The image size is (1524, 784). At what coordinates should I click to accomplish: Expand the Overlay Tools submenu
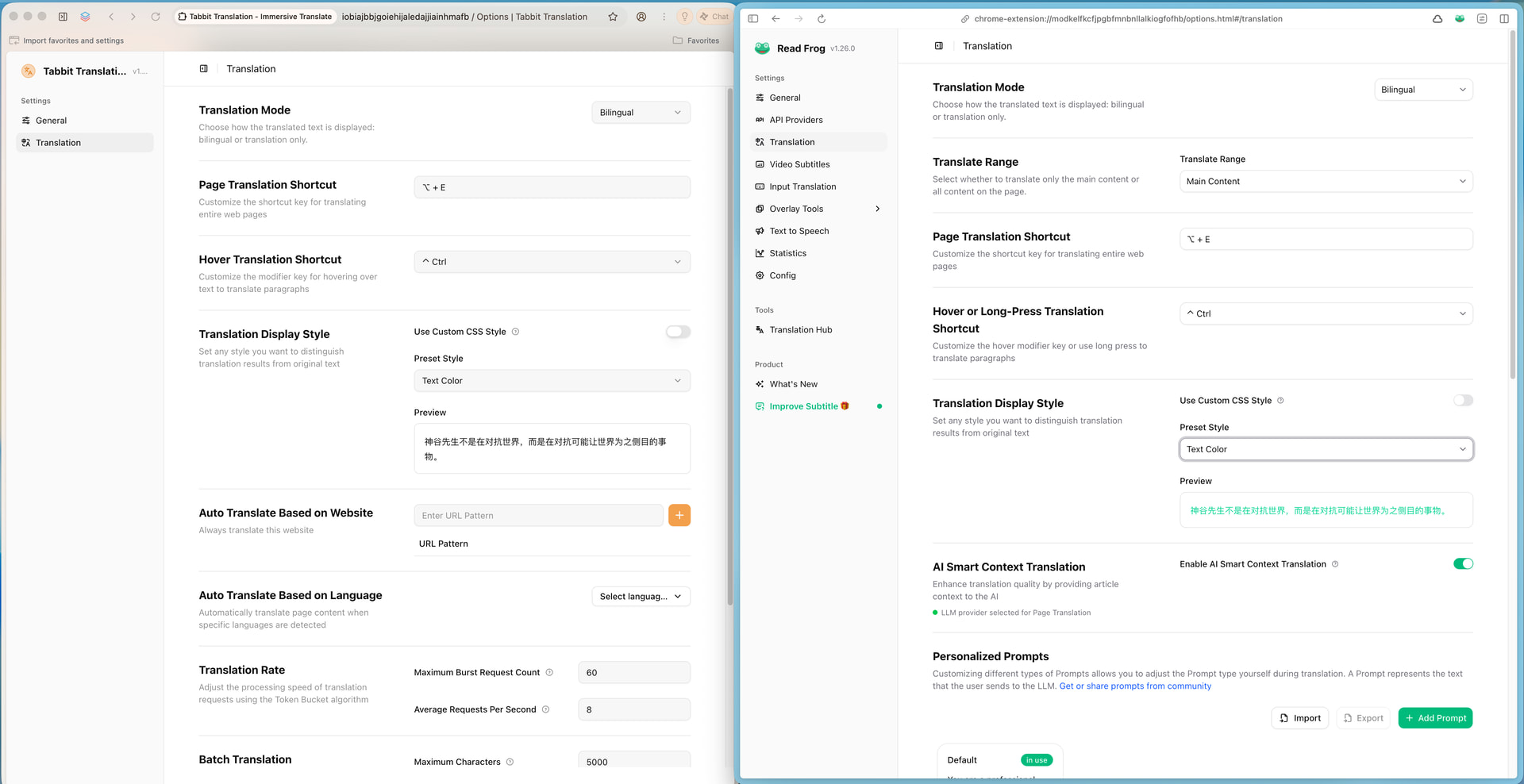pos(877,209)
